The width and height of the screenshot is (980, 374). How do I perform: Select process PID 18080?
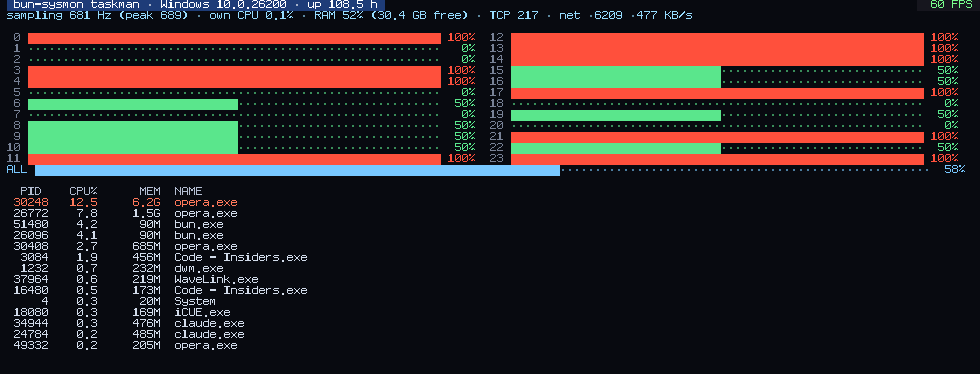tap(31, 312)
